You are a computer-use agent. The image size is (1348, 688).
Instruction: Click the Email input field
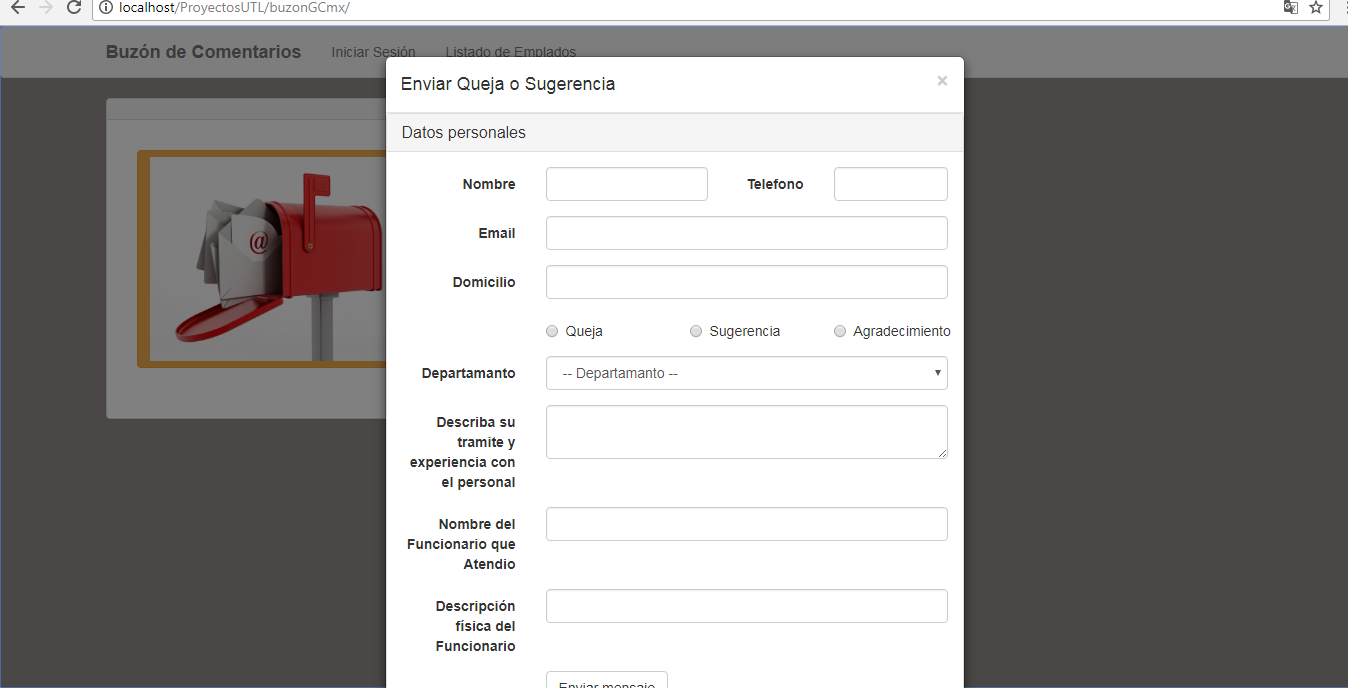(746, 233)
